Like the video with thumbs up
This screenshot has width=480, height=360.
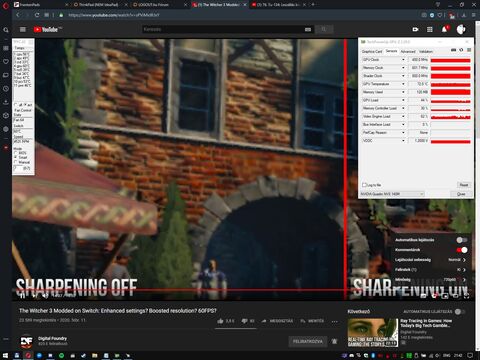pyautogui.click(x=220, y=321)
